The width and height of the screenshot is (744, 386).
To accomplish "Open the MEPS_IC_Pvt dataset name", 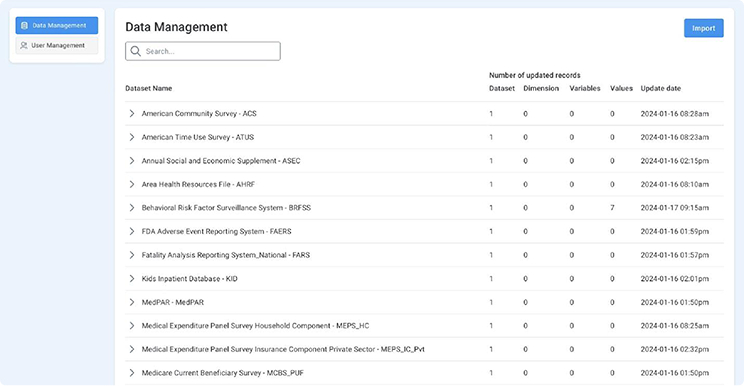I will point(283,349).
